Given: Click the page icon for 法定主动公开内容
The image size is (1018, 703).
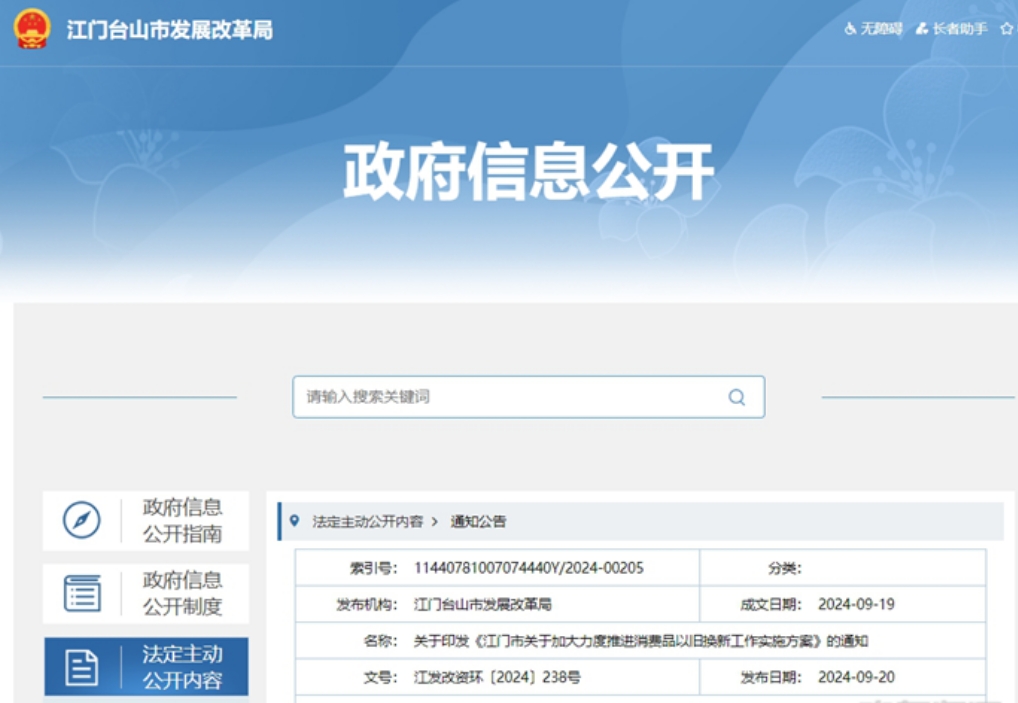Looking at the screenshot, I should coord(82,667).
